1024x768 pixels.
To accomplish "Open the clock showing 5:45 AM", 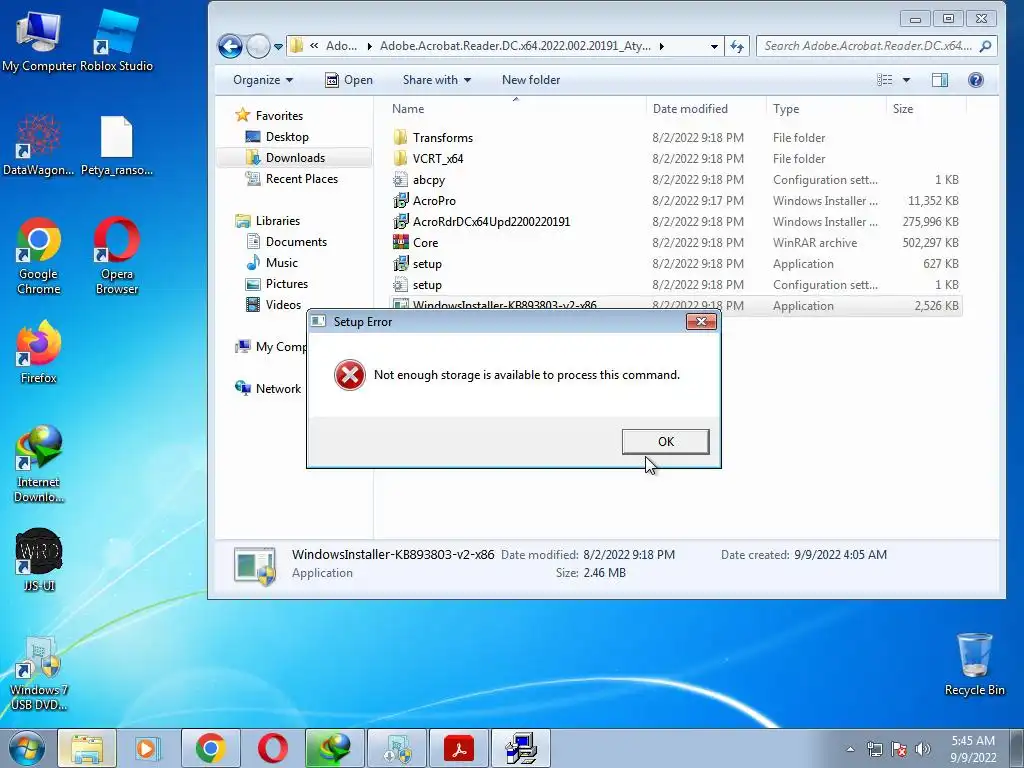I will 973,749.
